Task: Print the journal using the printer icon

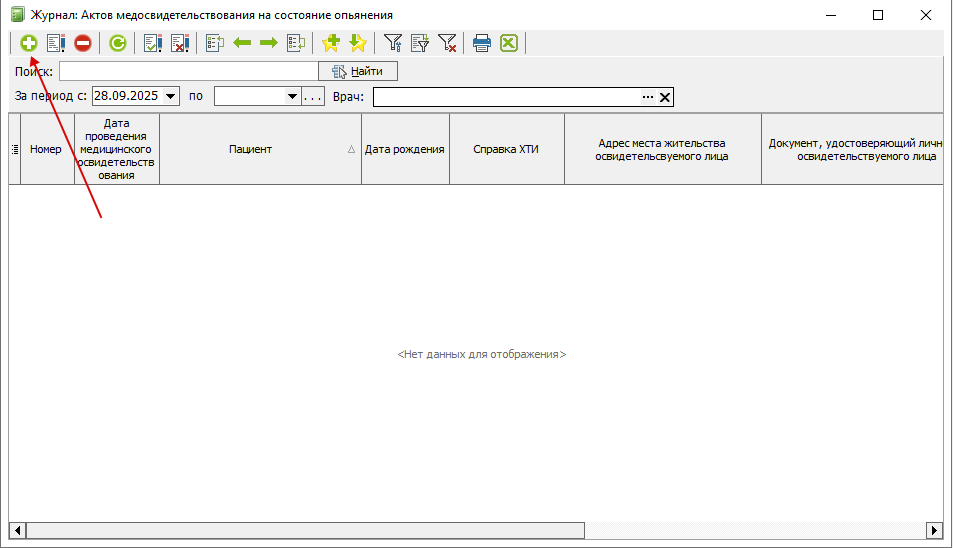Action: tap(482, 43)
